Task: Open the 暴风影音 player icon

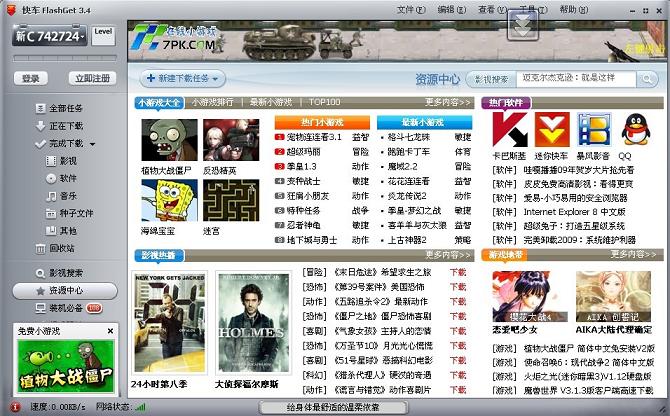Action: (x=594, y=129)
